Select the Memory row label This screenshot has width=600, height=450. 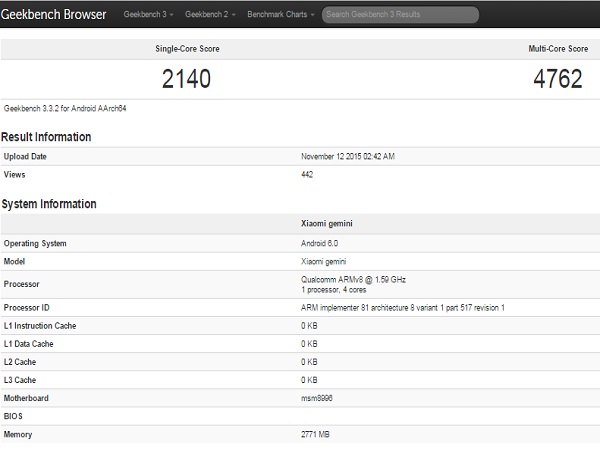[18, 434]
